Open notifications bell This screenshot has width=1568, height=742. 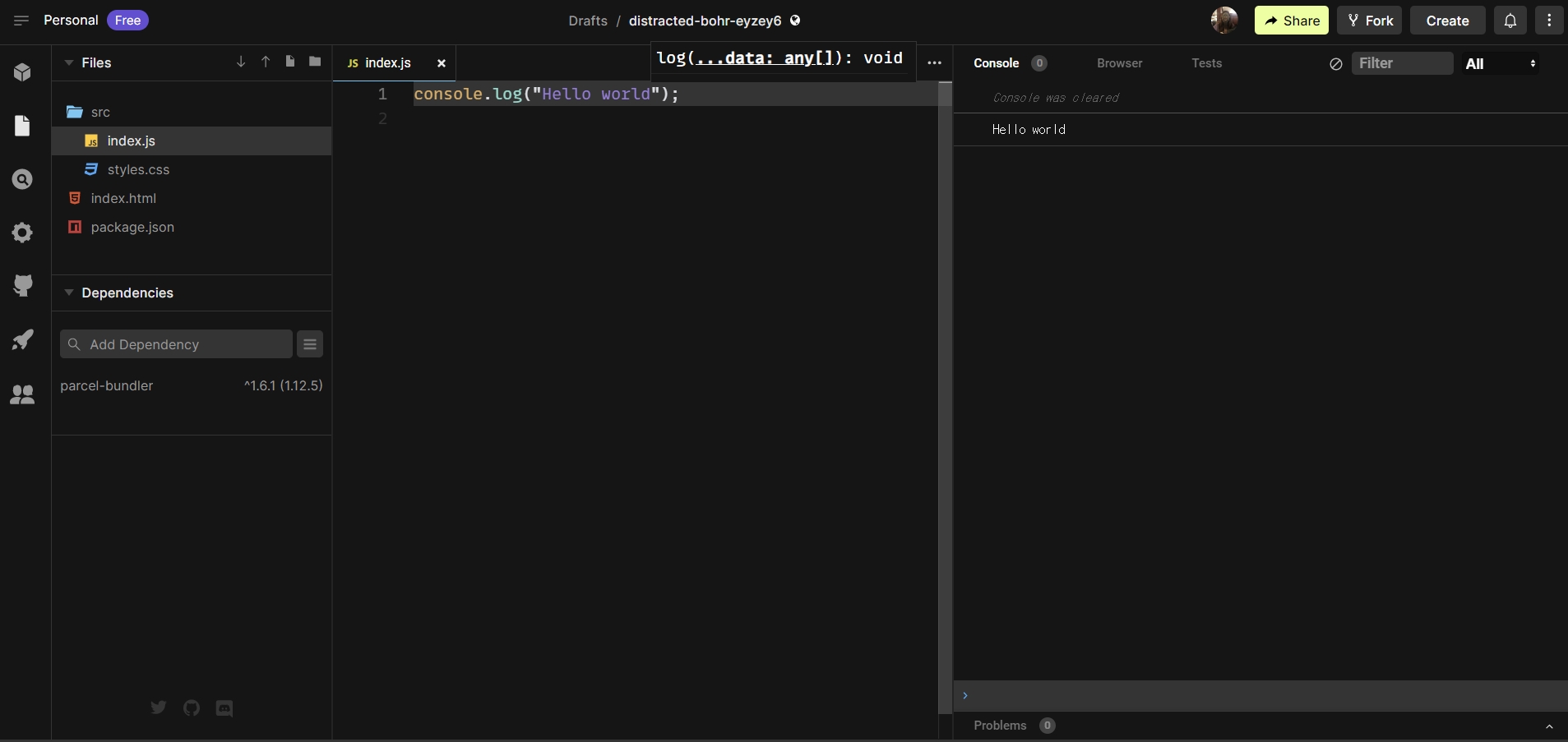pos(1510,21)
